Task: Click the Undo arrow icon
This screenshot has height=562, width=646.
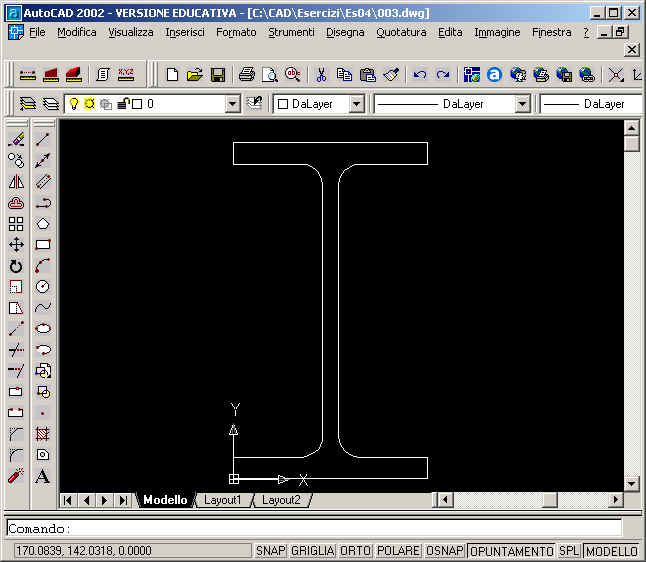Action: (420, 75)
